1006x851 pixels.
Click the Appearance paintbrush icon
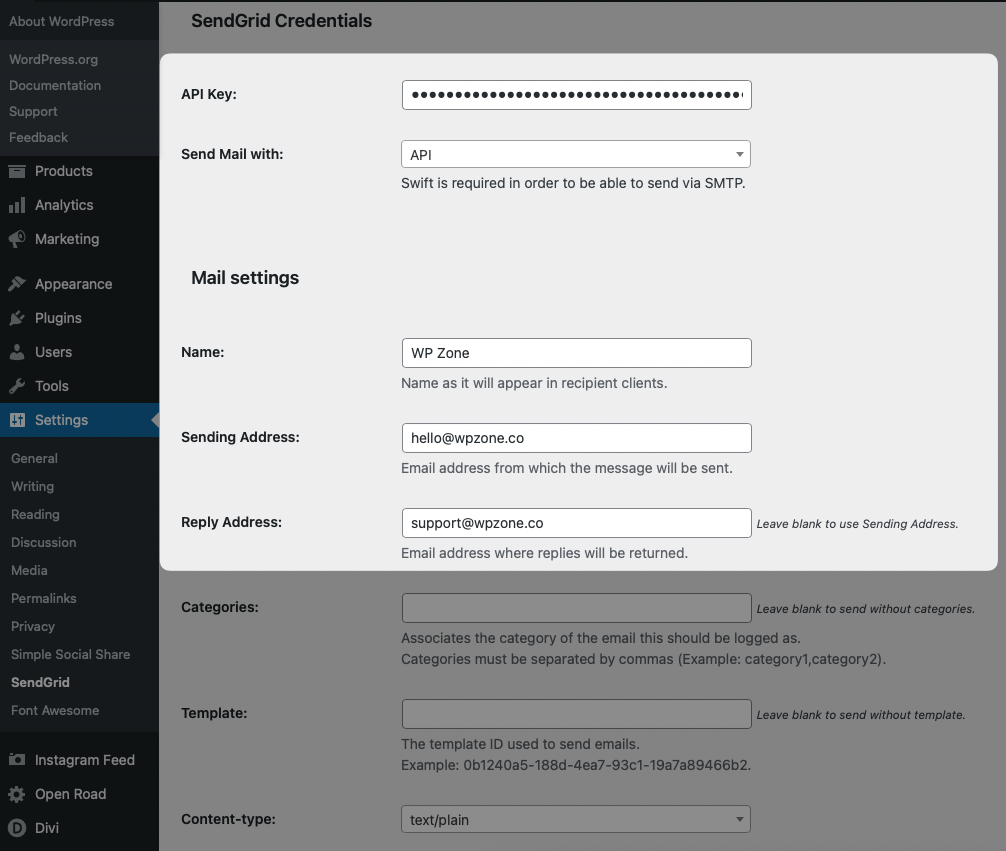17,284
